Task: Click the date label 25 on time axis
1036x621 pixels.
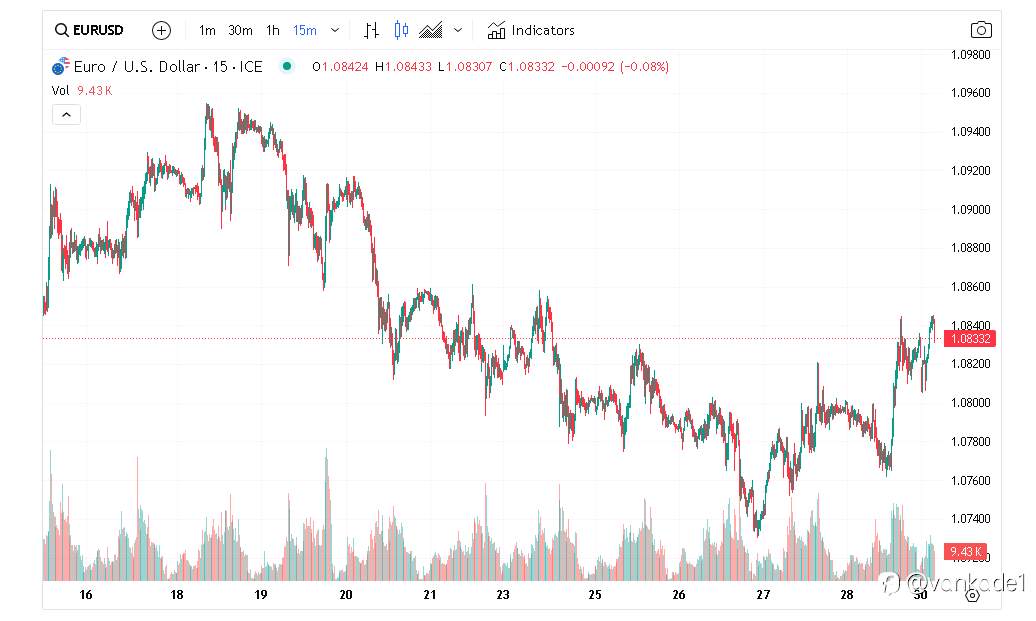Action: 595,595
